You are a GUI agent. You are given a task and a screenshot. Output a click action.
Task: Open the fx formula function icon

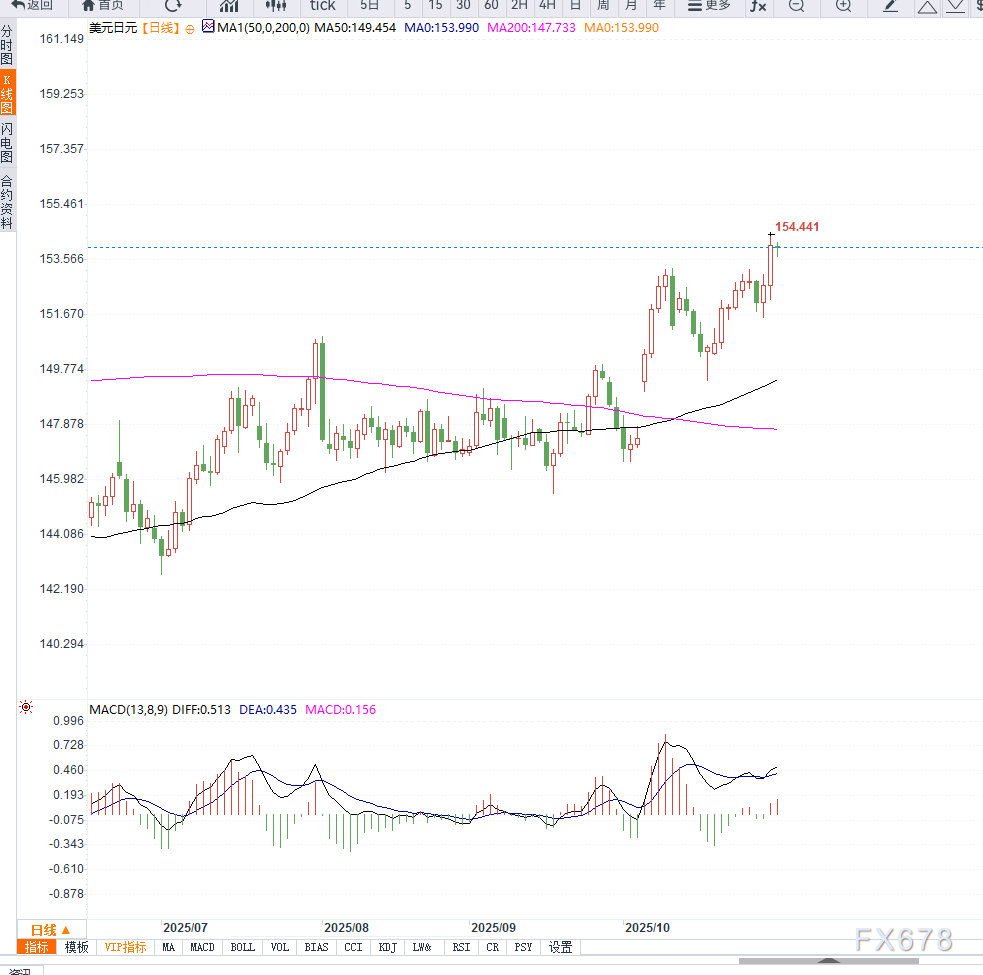(758, 6)
